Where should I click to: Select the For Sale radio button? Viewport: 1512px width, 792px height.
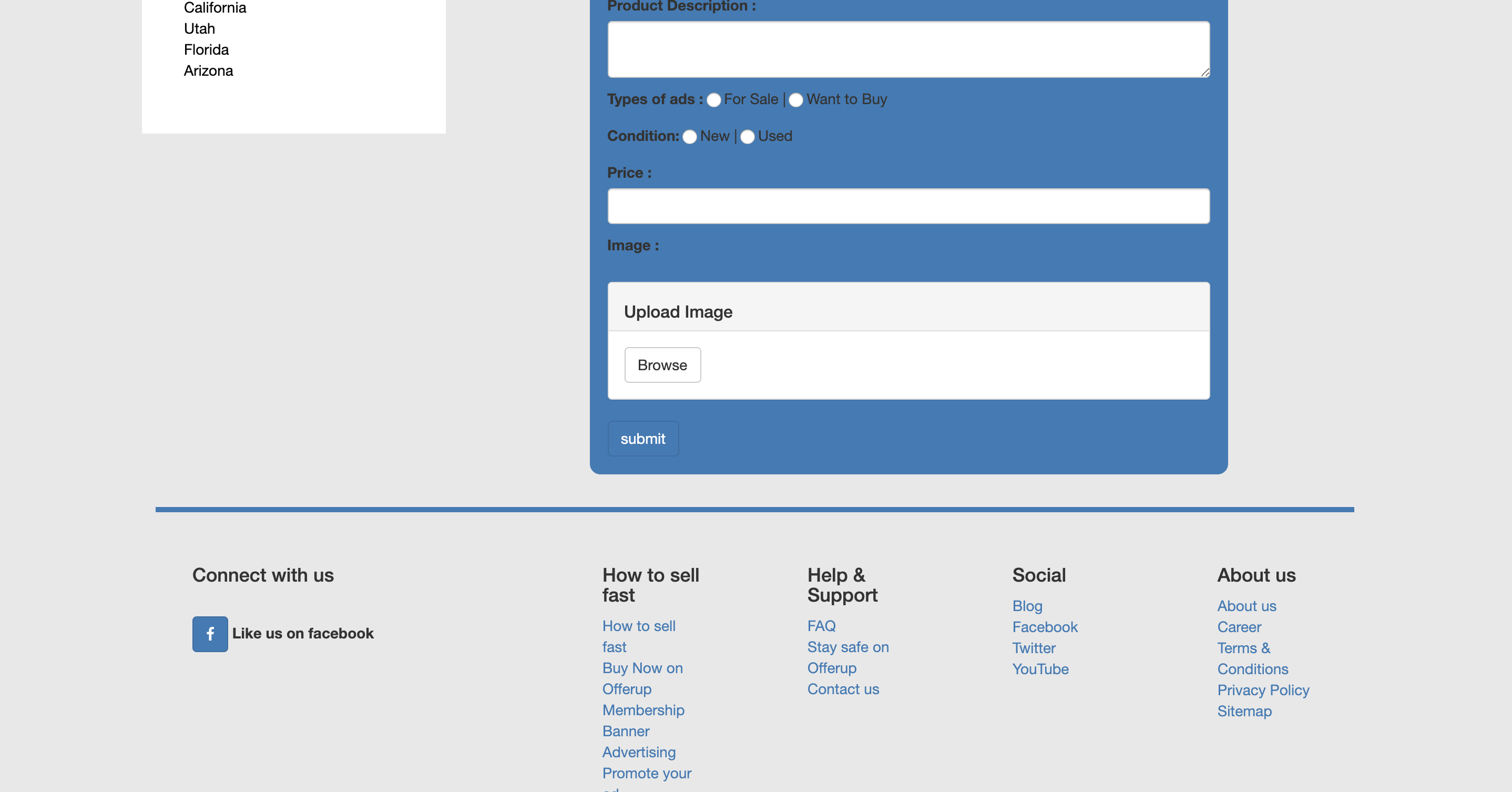point(713,100)
